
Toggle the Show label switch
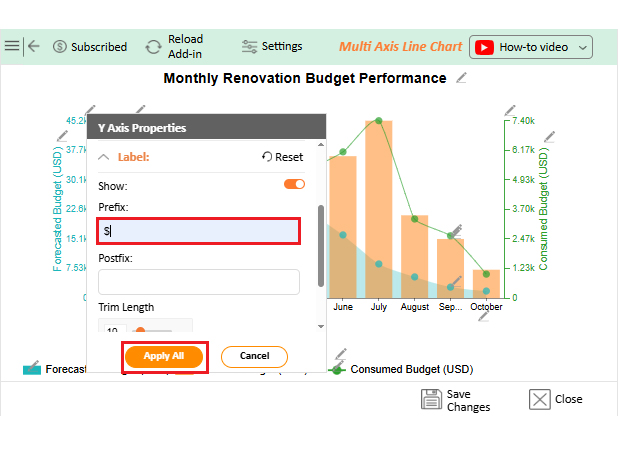(x=294, y=185)
